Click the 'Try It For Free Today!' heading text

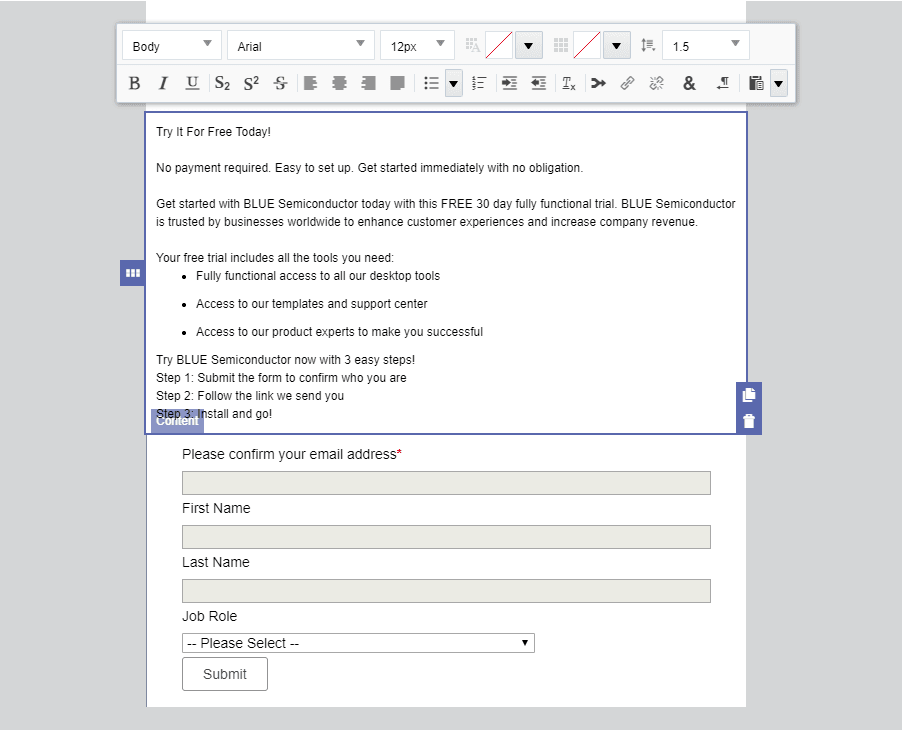(213, 132)
